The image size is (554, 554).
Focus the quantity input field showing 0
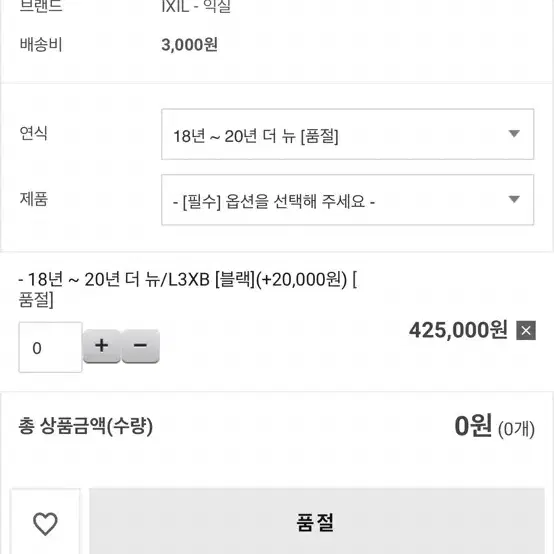[x=50, y=347]
